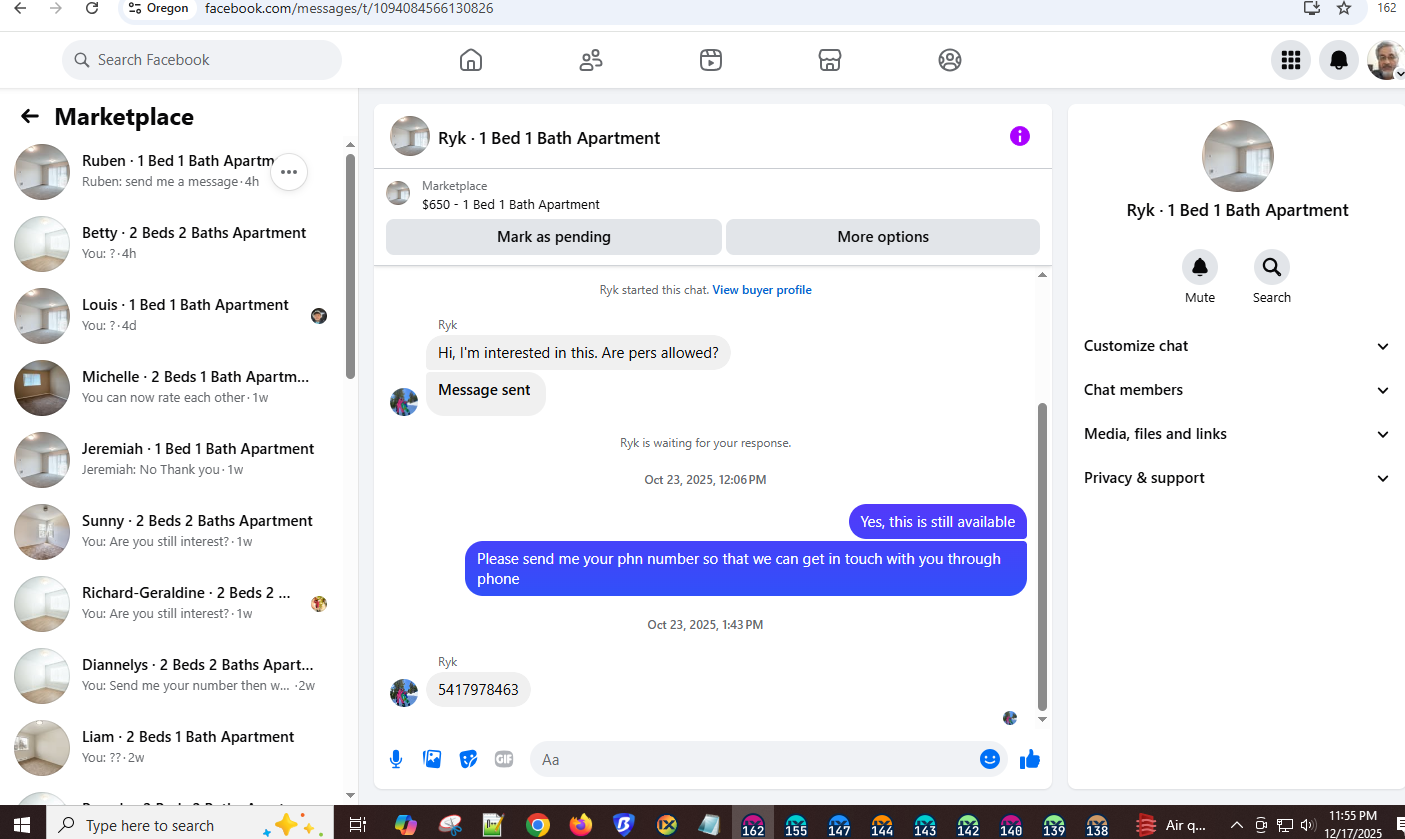Expand the Chat members section
Screen dimensions: 1405x839
(1237, 390)
